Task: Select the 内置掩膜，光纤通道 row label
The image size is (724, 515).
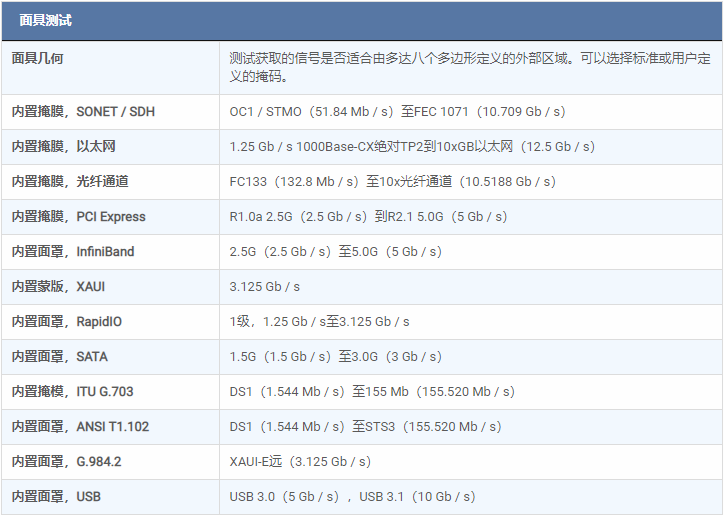Action: pyautogui.click(x=70, y=182)
